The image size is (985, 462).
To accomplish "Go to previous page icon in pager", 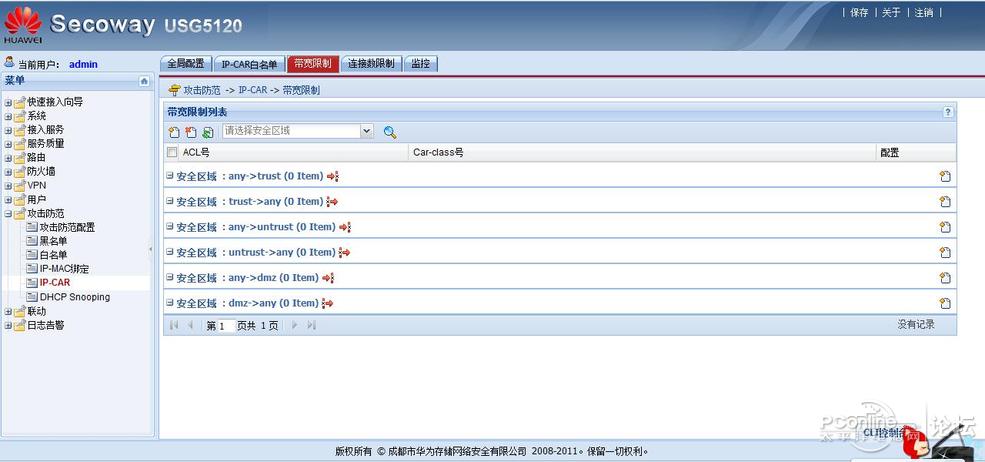I will click(x=190, y=325).
